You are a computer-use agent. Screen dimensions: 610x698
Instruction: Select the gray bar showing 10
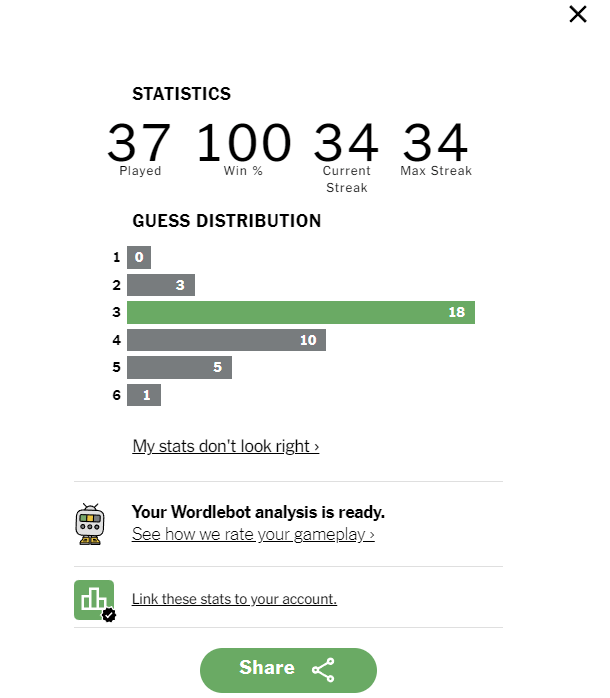click(x=226, y=340)
